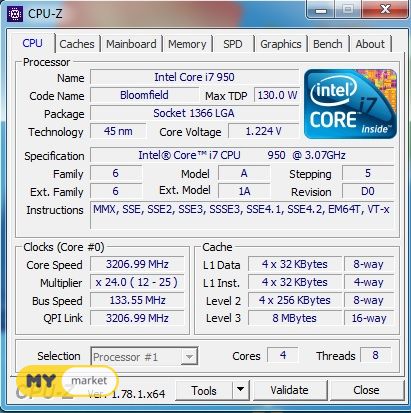Click the CPU-Z title bar icon
411x413 pixels.
click(x=15, y=14)
